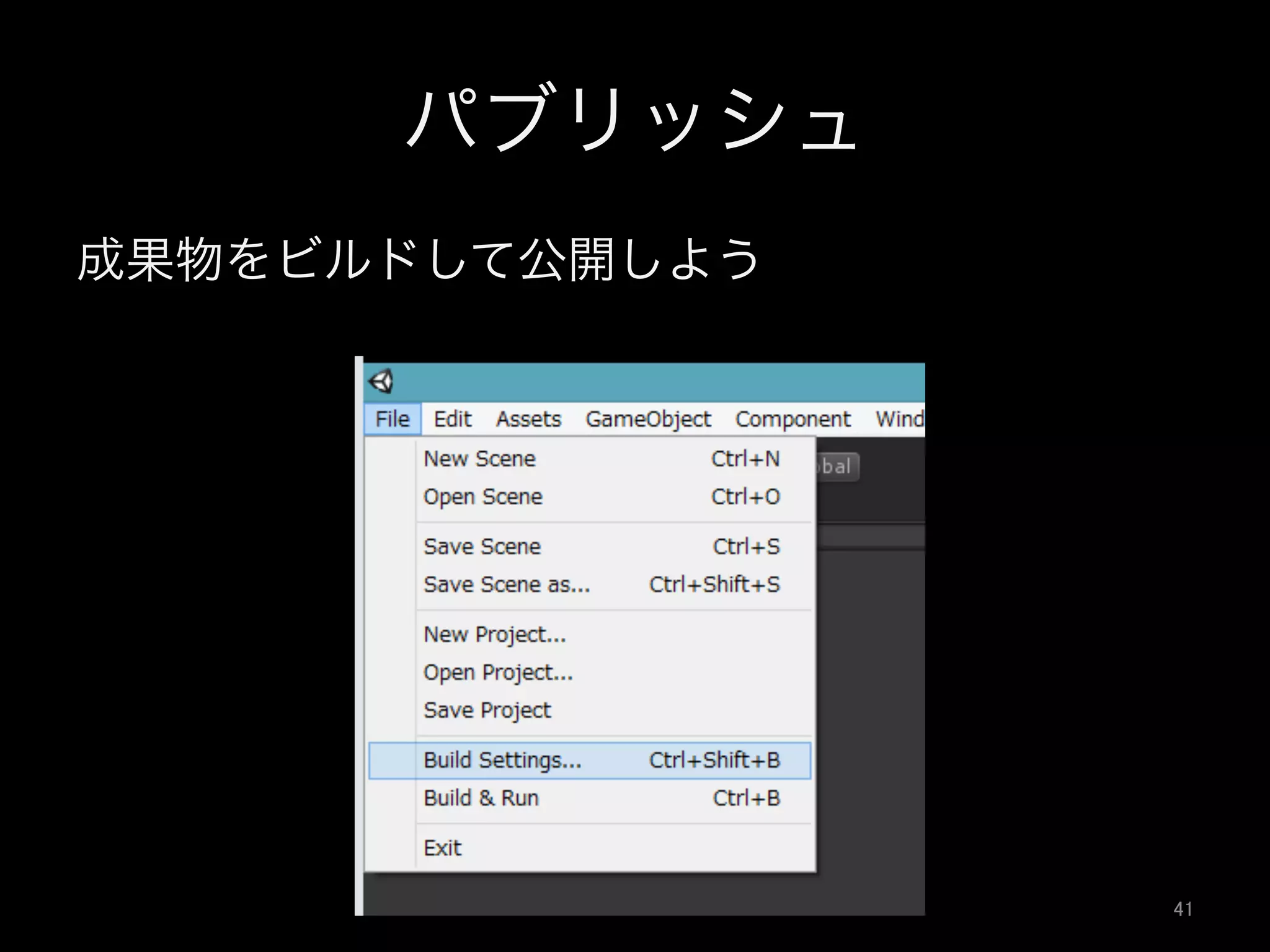Select Save Scene as... entry

coord(590,584)
